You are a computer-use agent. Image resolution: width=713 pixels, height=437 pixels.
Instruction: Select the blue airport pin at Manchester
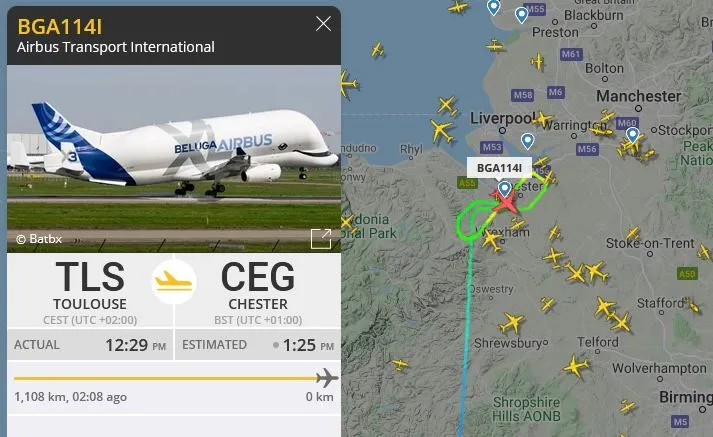[x=632, y=136]
